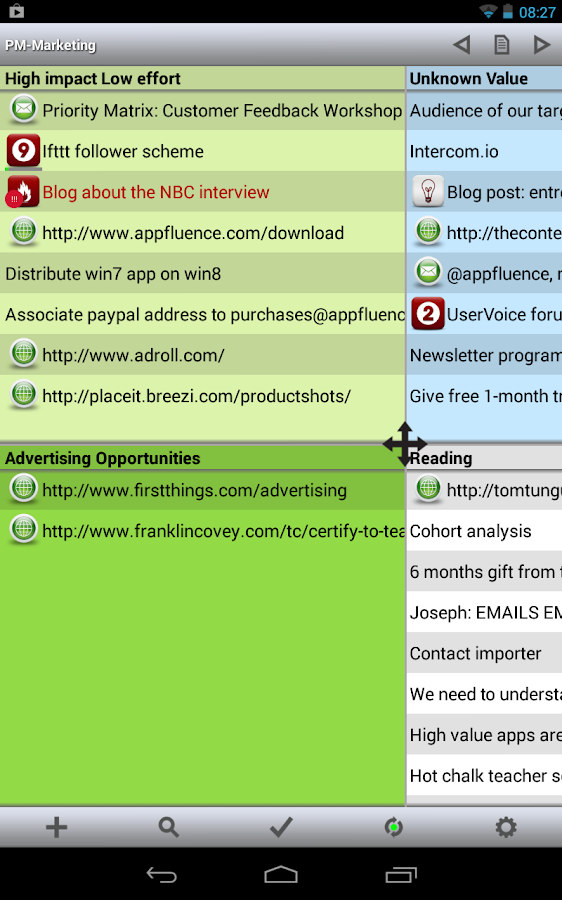The image size is (562, 900).
Task: Tap Android home navigation button
Action: 281,874
